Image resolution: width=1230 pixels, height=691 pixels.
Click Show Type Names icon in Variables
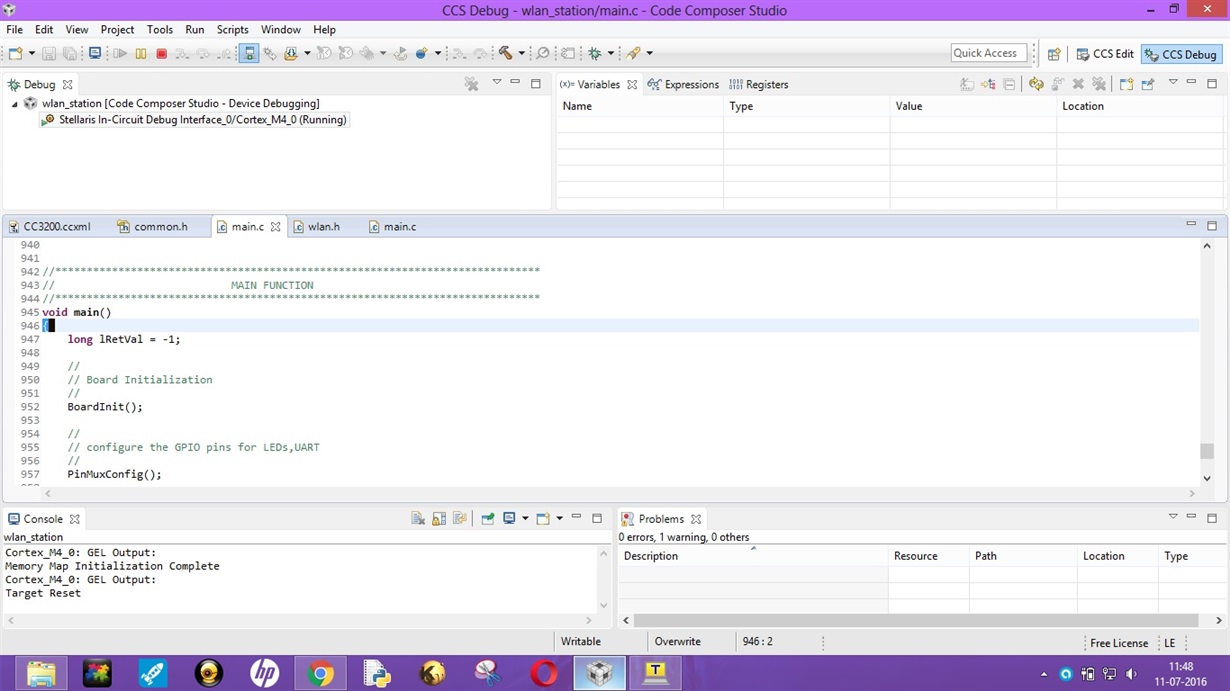tap(967, 84)
